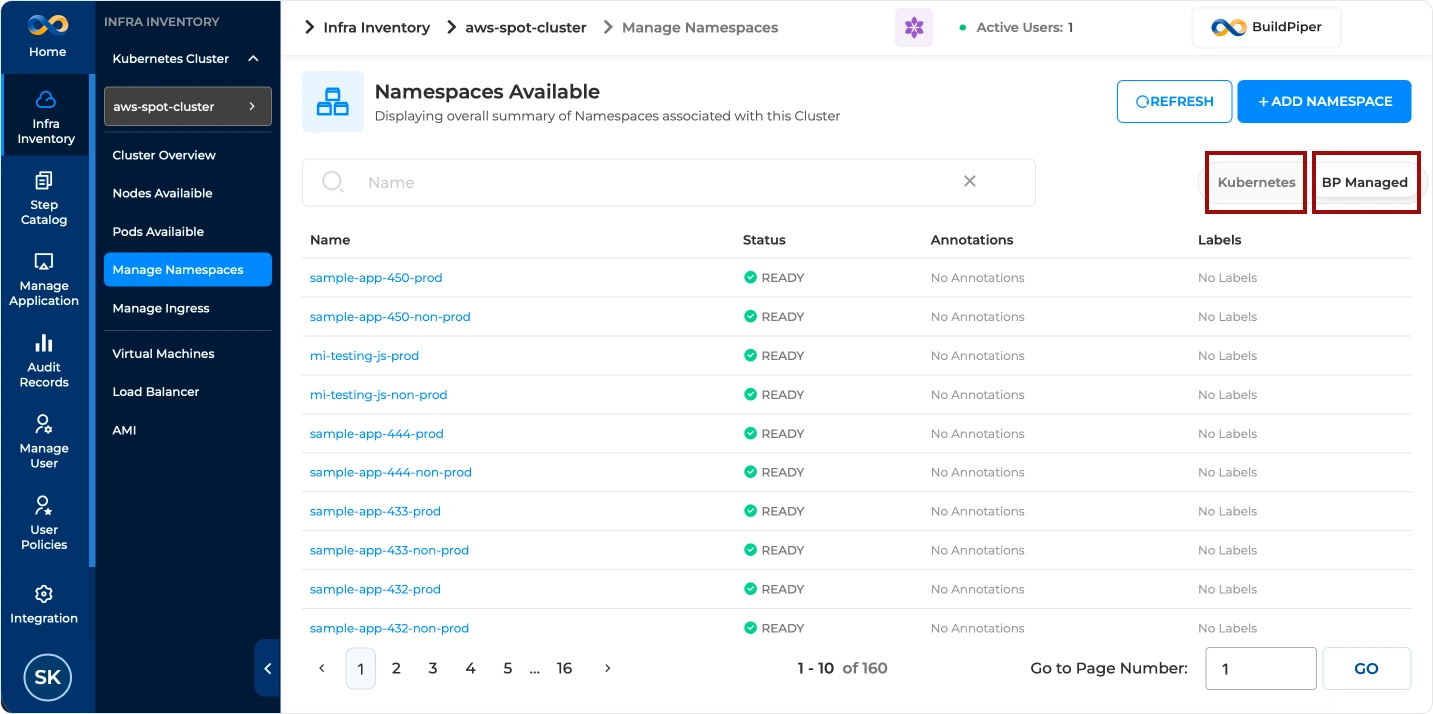Screen dimensions: 1433x714
Task: Open the SK user avatar
Action: point(47,677)
